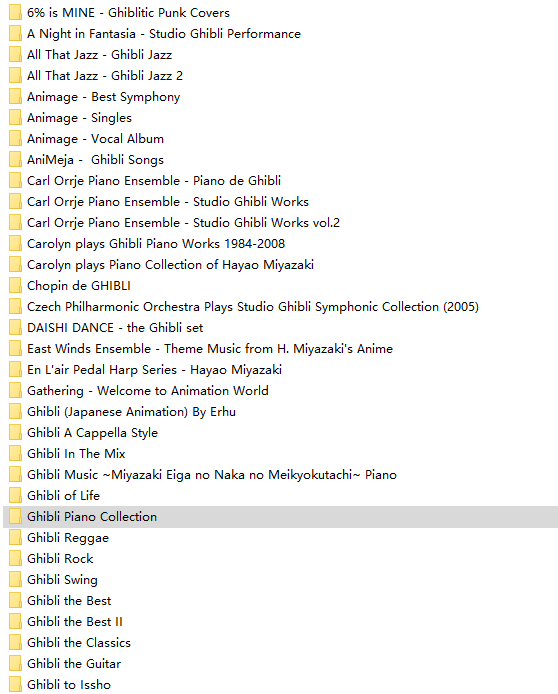Select "Animage - Vocal Album" folder name
Image resolution: width=558 pixels, height=694 pixels.
95,139
